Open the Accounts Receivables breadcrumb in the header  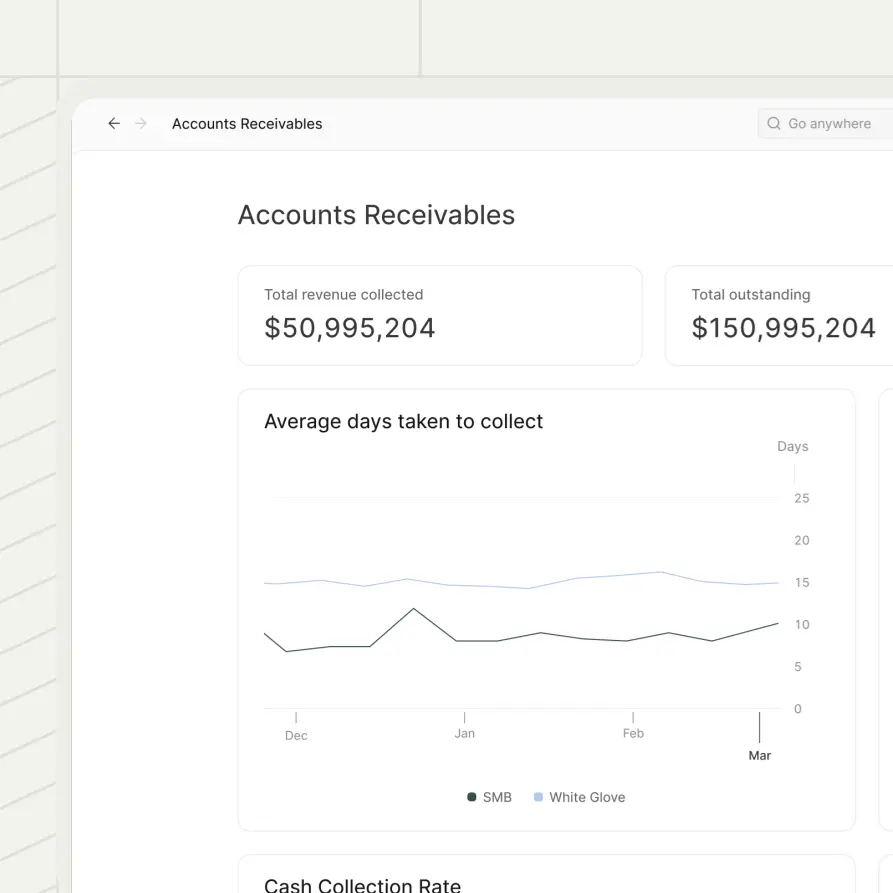pos(246,123)
